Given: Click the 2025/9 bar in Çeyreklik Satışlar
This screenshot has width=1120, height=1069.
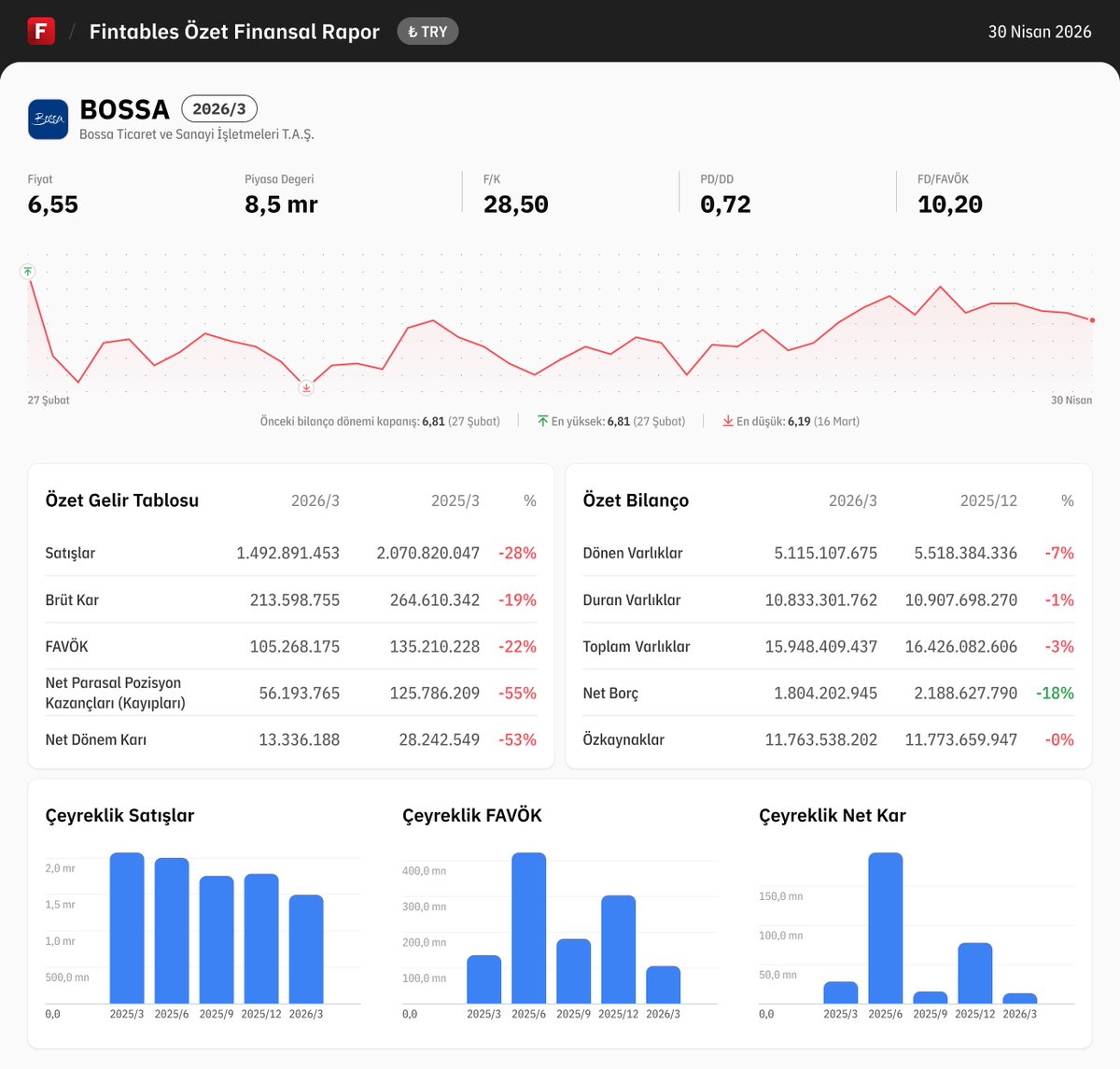Looking at the screenshot, I should (x=217, y=940).
